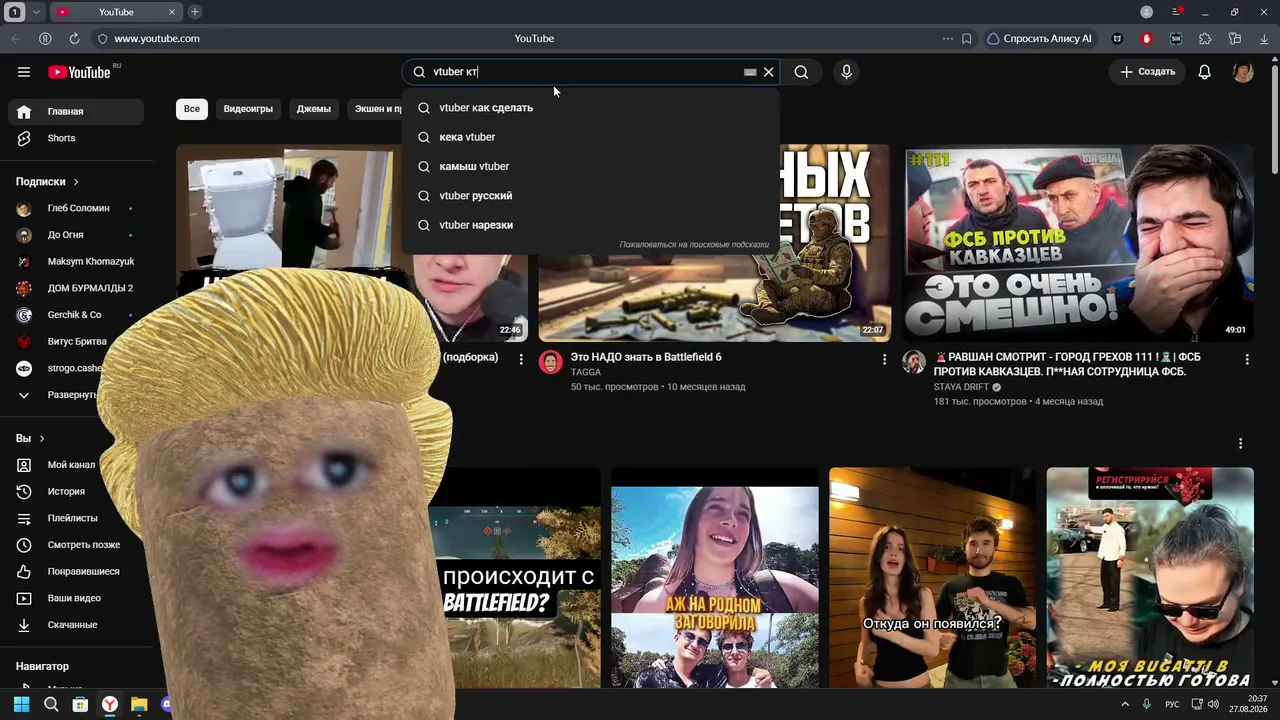The image size is (1280, 720).
Task: Open ФСБ против кавказцев video thumbnail
Action: point(1078,243)
